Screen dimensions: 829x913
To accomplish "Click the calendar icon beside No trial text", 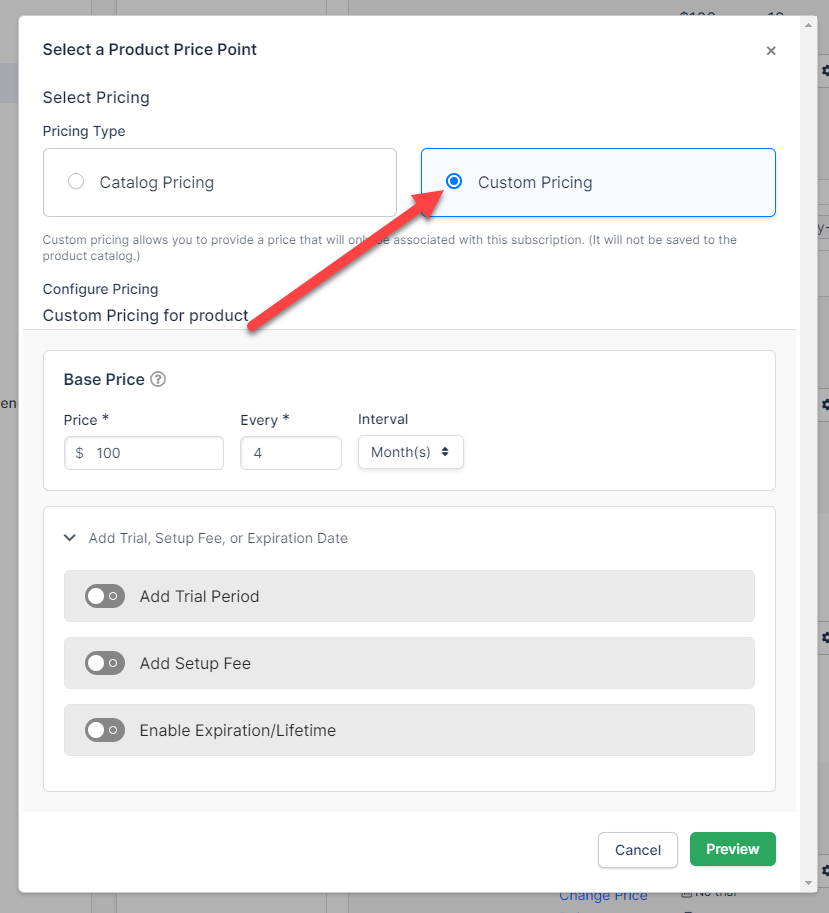I will coord(686,892).
